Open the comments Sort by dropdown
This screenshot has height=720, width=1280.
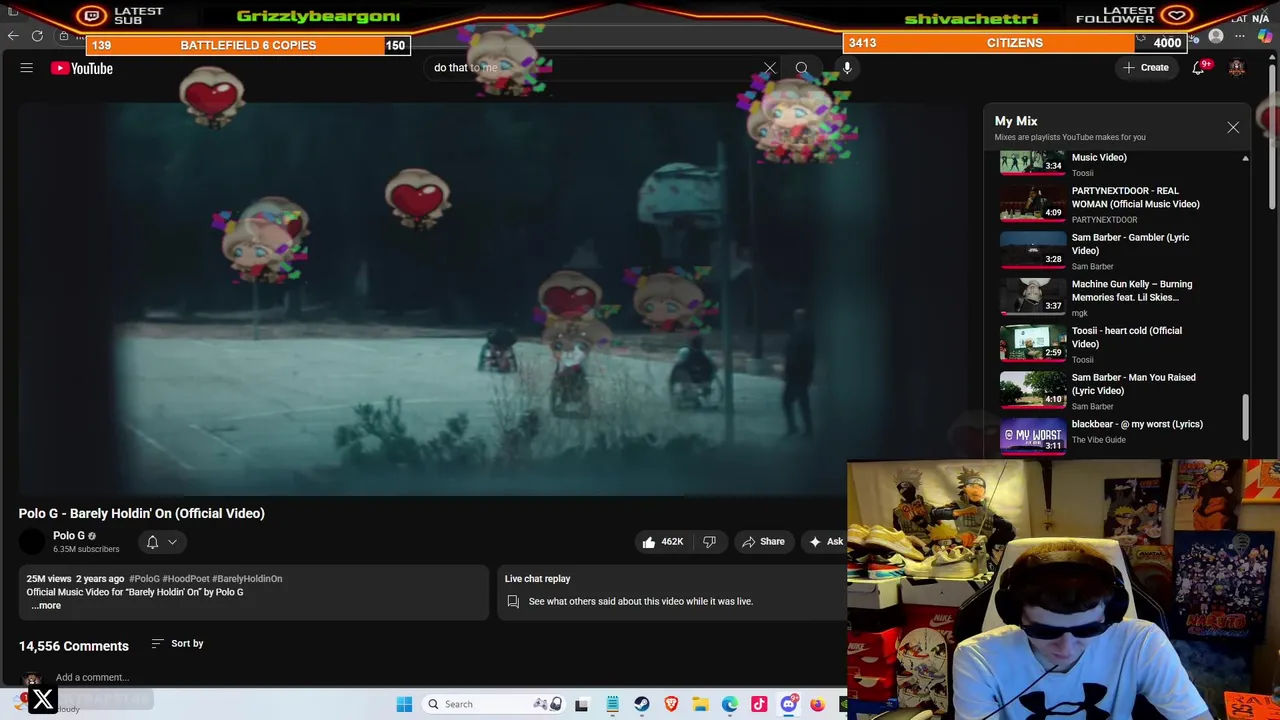(177, 644)
